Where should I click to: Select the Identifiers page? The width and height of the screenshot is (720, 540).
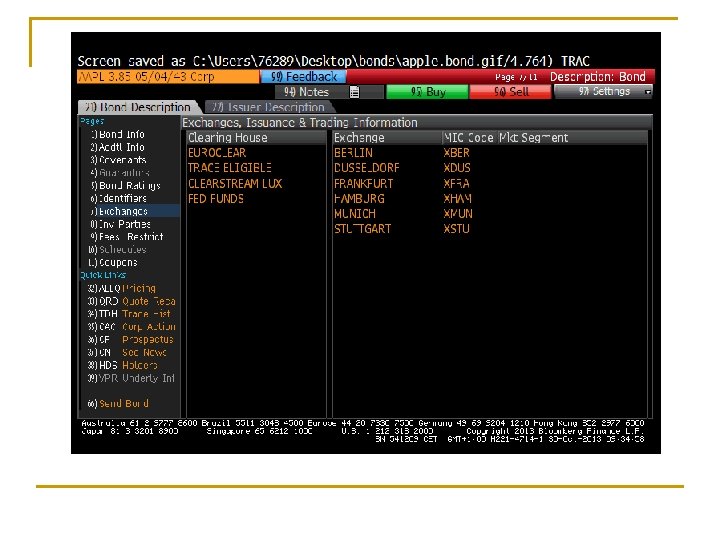point(118,199)
